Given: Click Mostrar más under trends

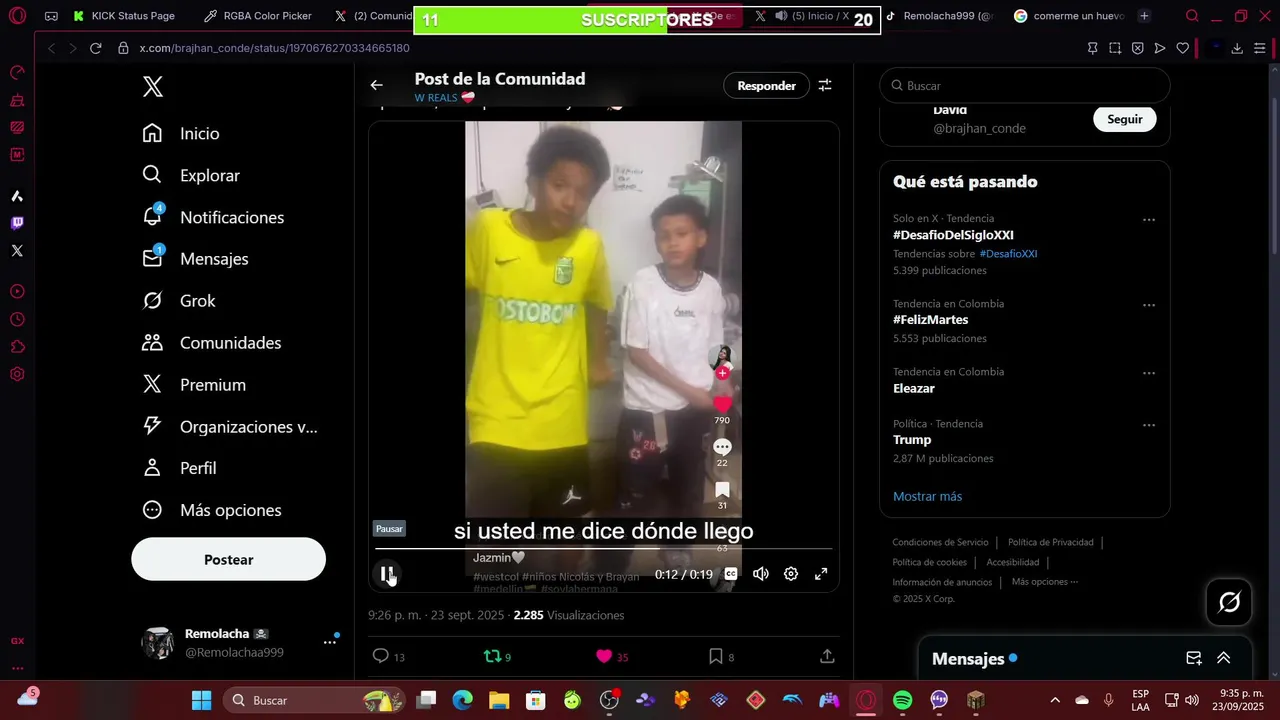Looking at the screenshot, I should coord(927,496).
